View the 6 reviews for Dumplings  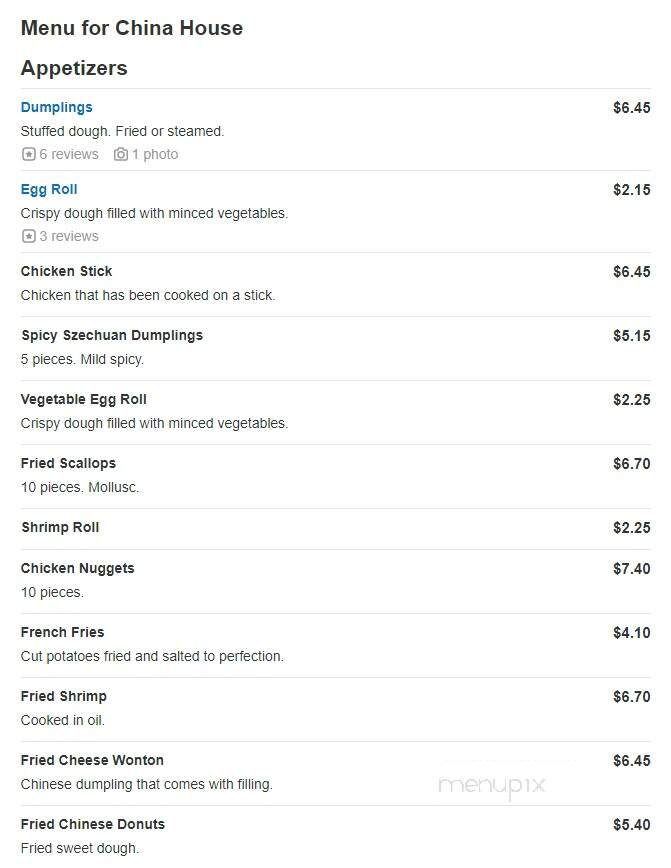click(69, 154)
